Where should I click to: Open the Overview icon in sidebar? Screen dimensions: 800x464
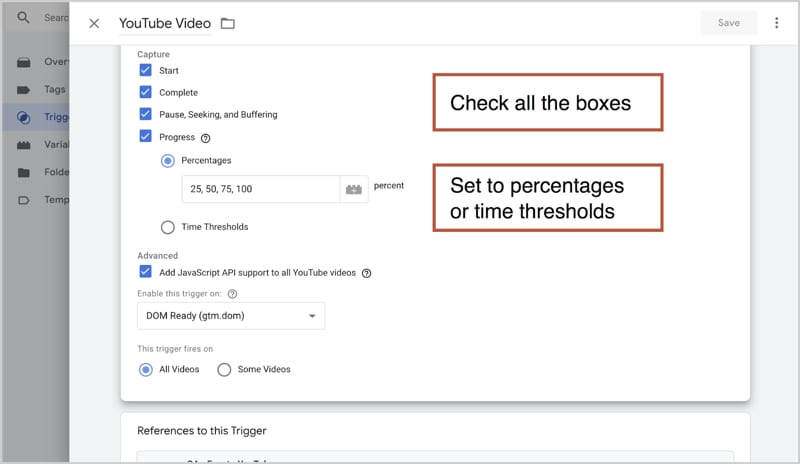(x=23, y=63)
